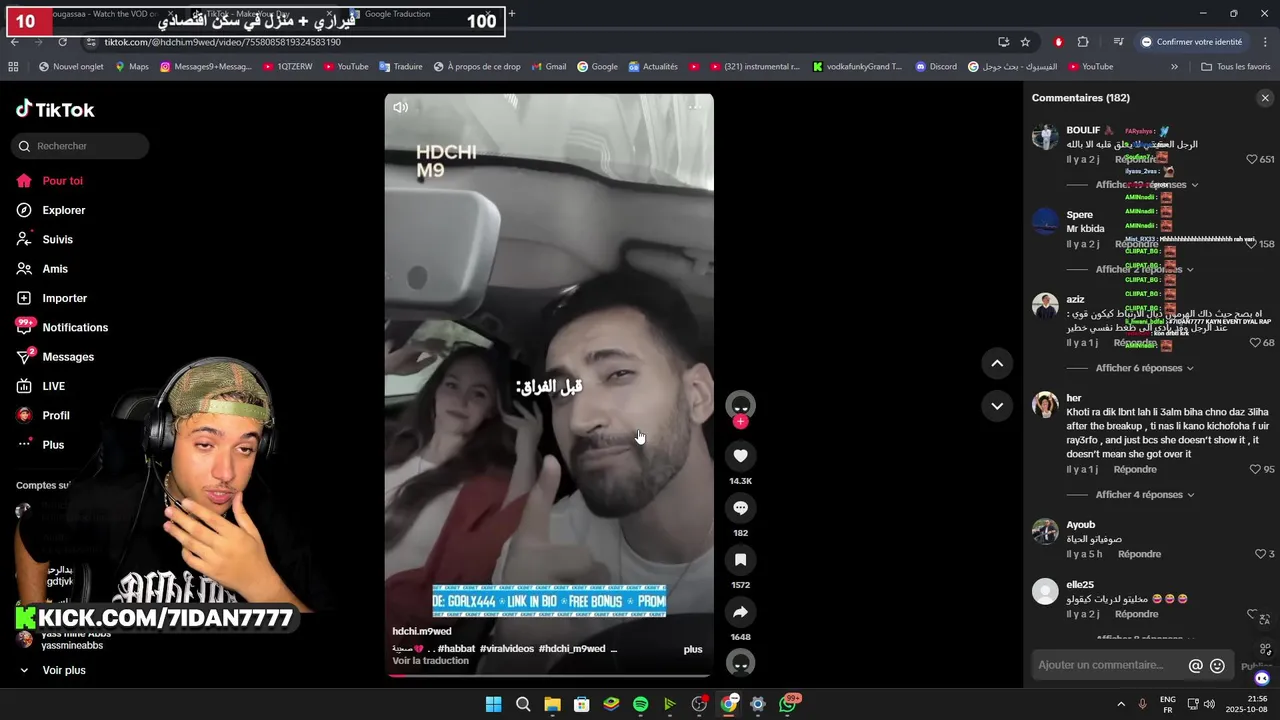Viewport: 1280px width, 720px height.
Task: Open LIVE page
Action: (53, 386)
